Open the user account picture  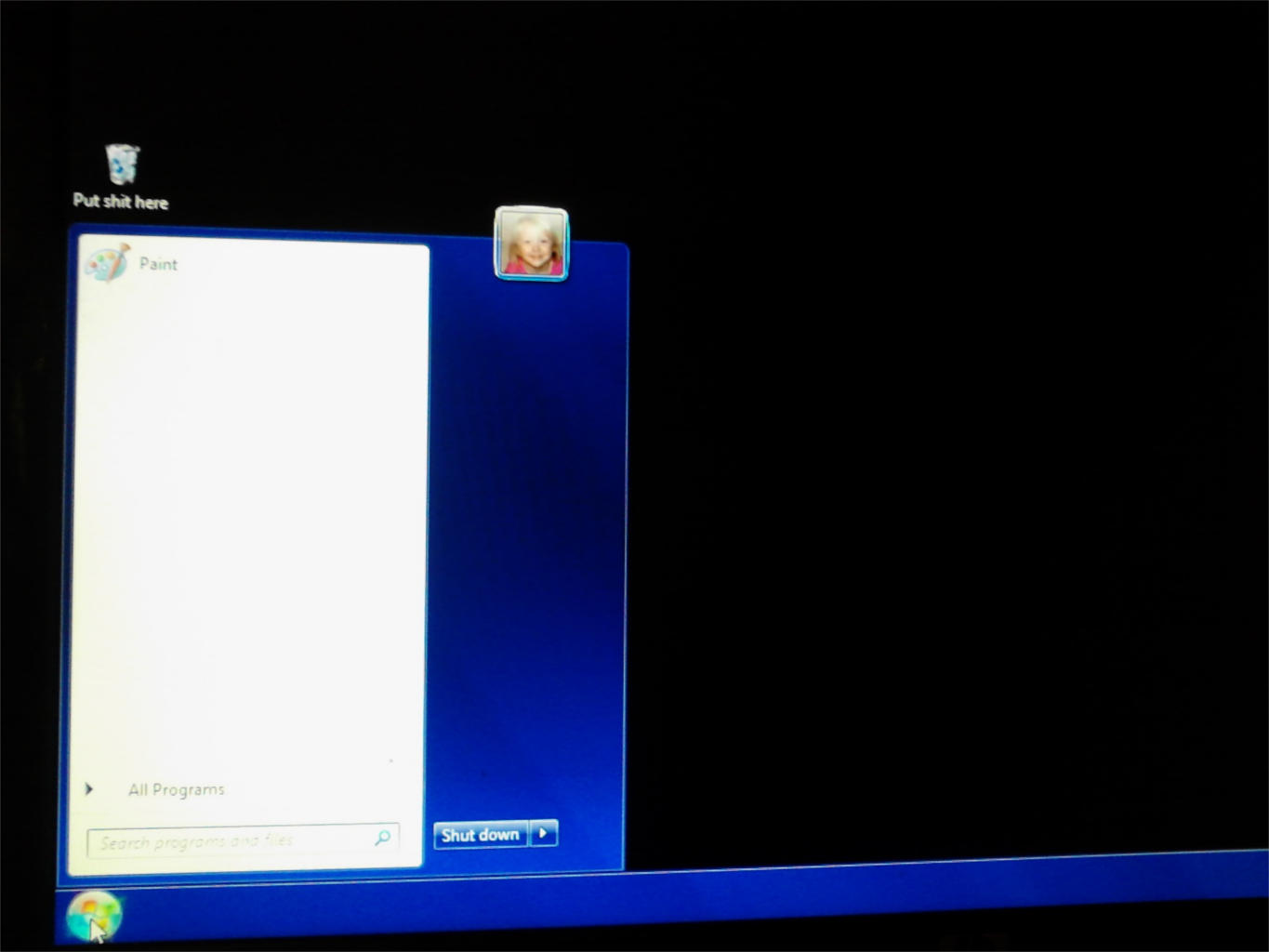point(531,244)
